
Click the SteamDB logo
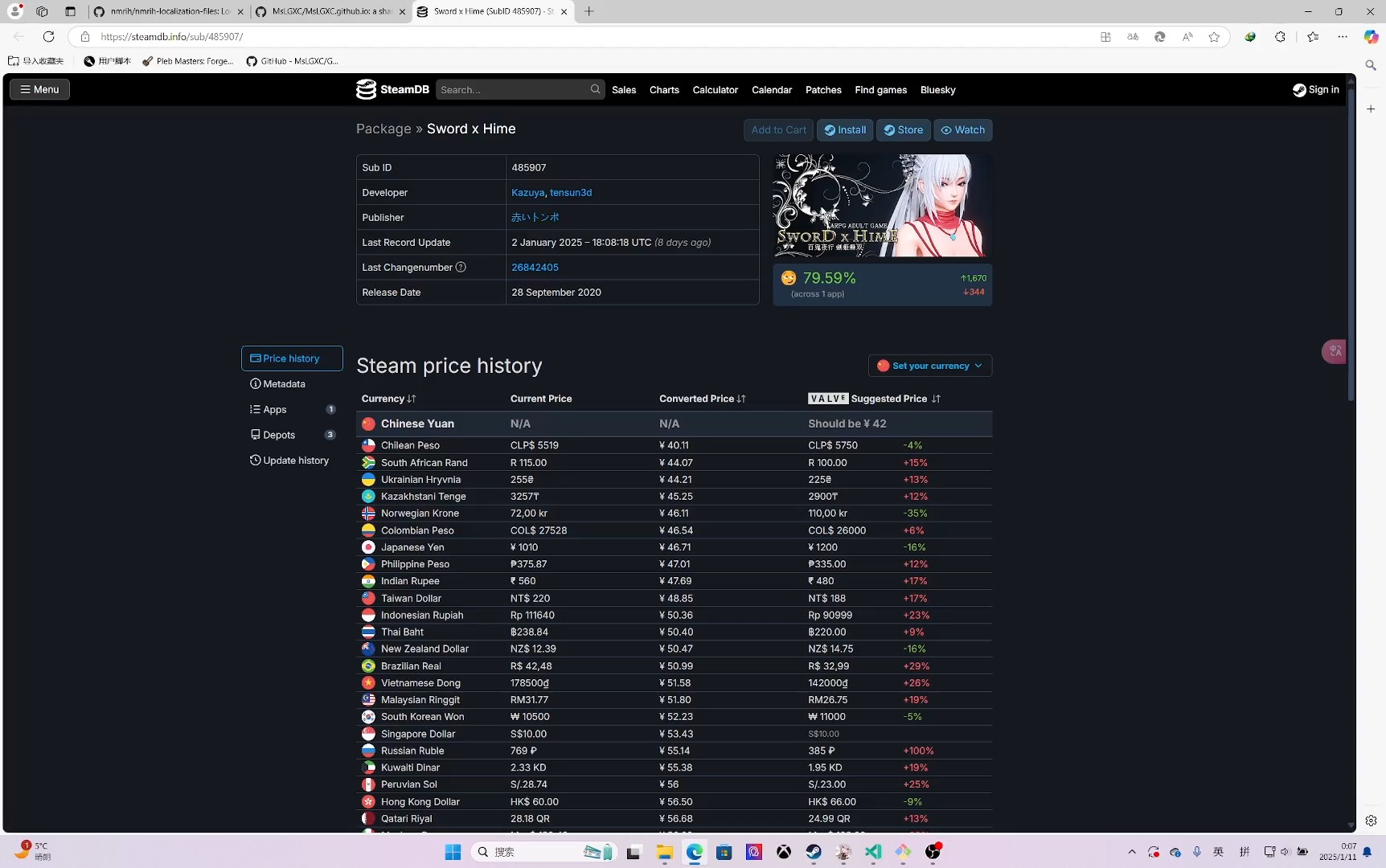(393, 89)
